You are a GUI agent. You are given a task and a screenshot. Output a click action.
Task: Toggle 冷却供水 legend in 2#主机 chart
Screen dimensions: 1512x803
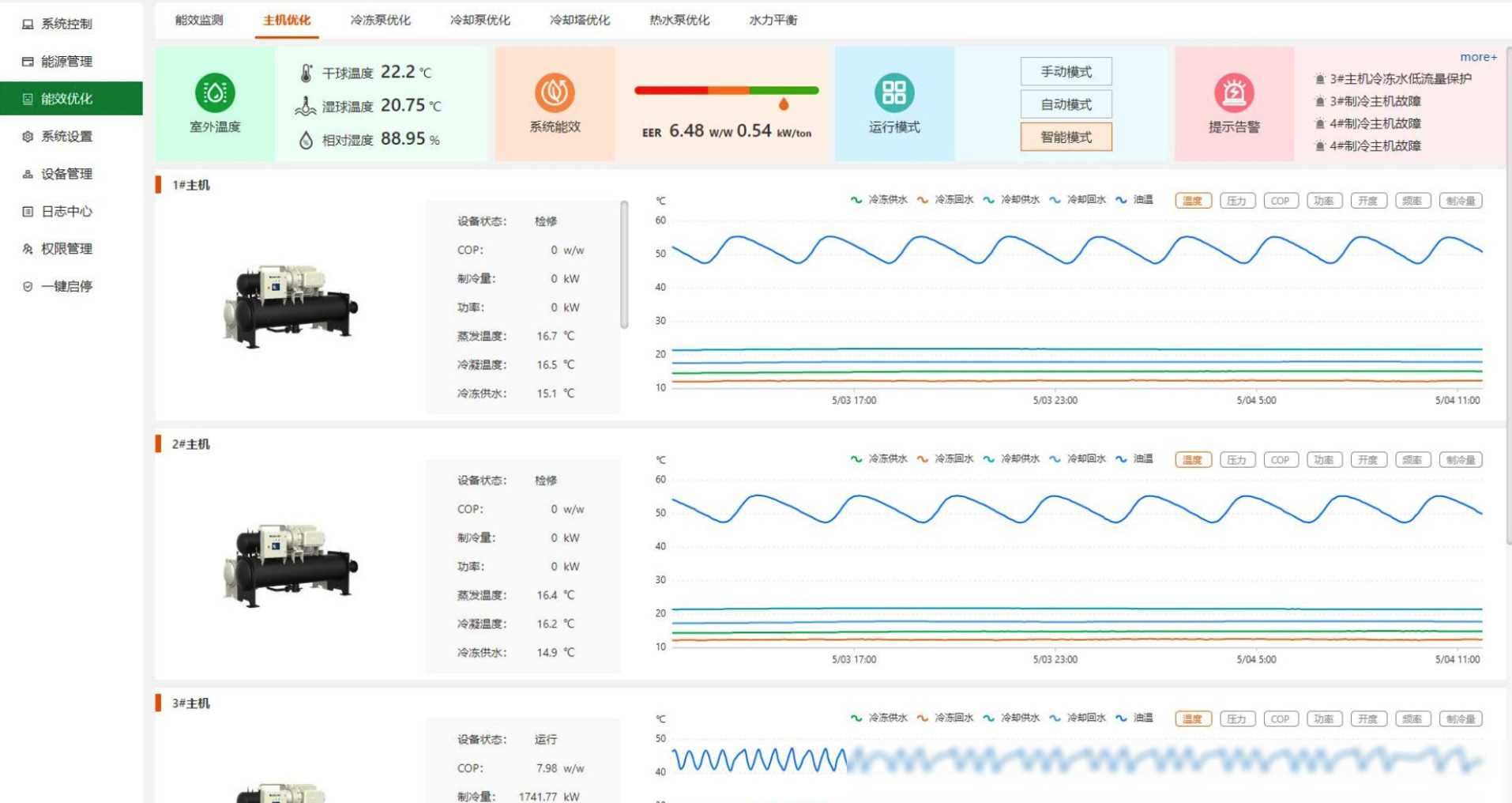tap(1011, 459)
